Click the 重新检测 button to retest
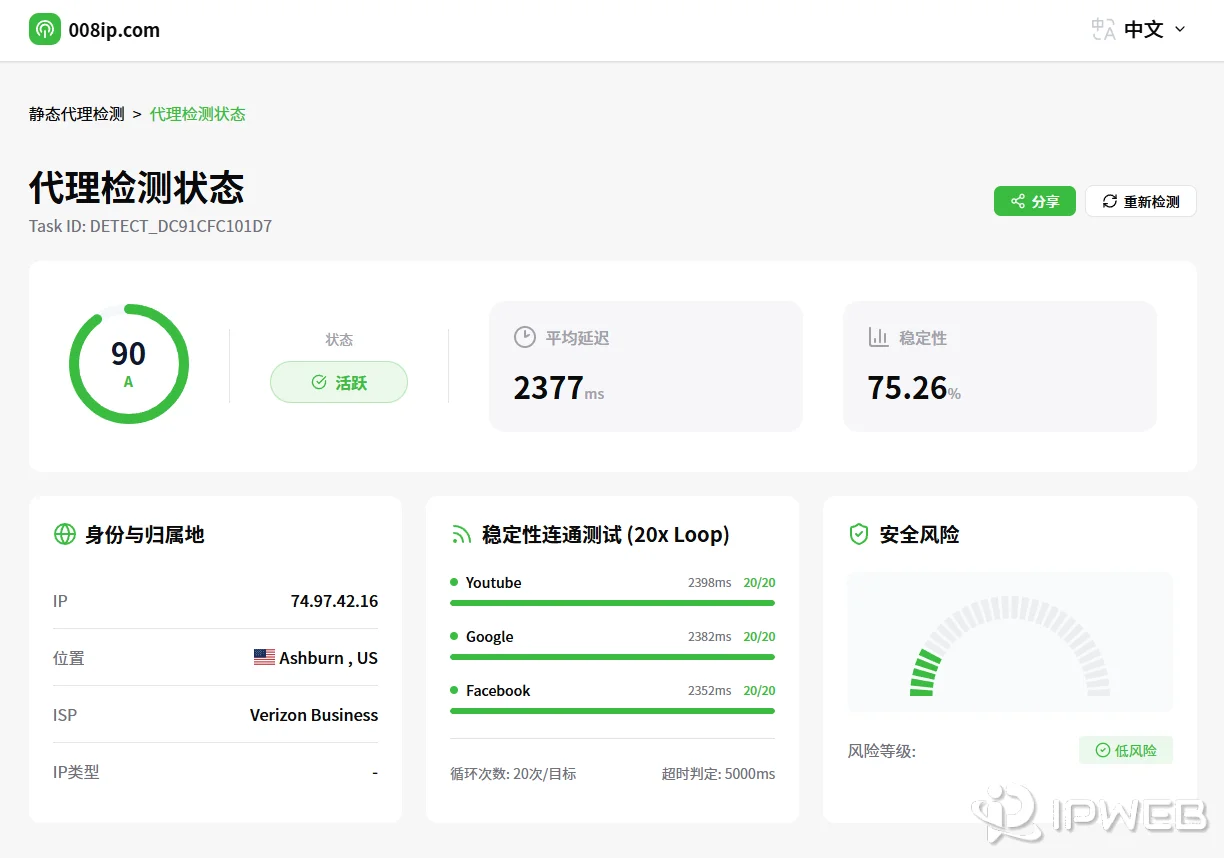This screenshot has width=1224, height=858. pyautogui.click(x=1141, y=201)
